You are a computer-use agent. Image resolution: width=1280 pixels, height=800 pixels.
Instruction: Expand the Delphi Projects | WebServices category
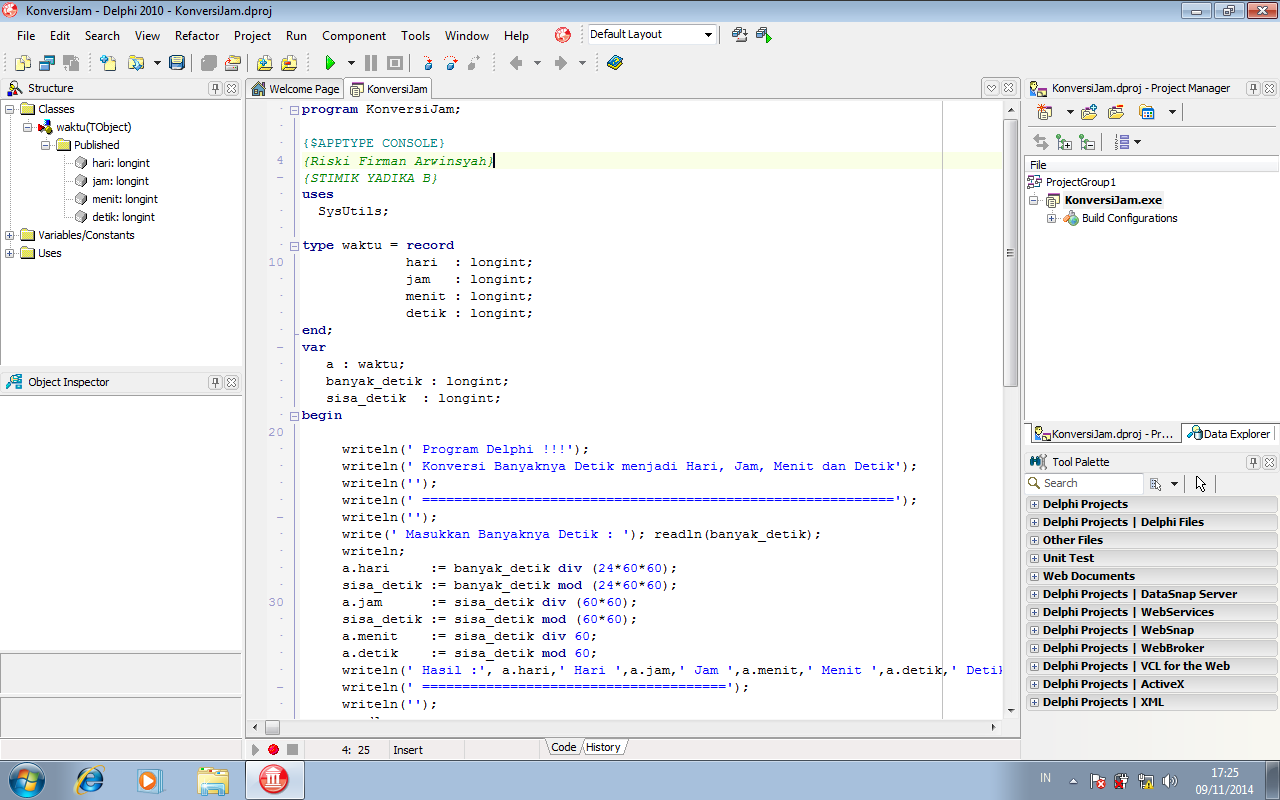coord(1034,612)
